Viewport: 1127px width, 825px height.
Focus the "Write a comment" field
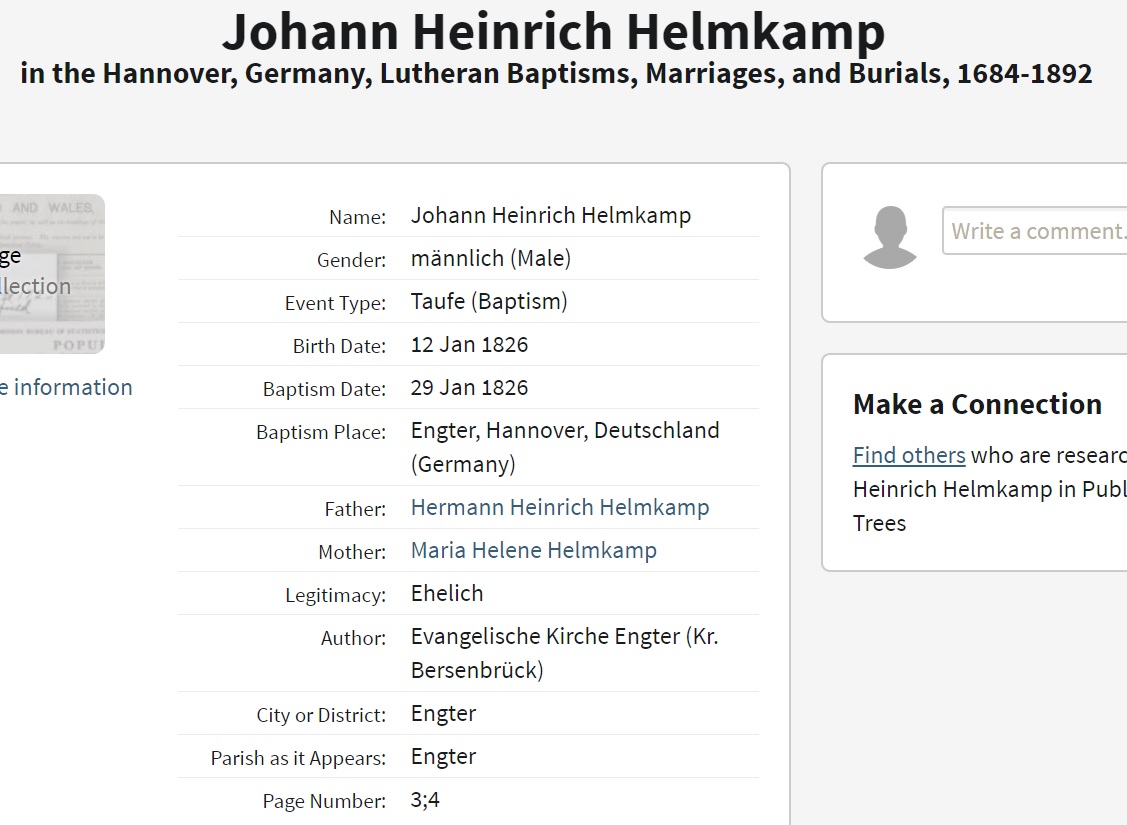[x=1036, y=231]
